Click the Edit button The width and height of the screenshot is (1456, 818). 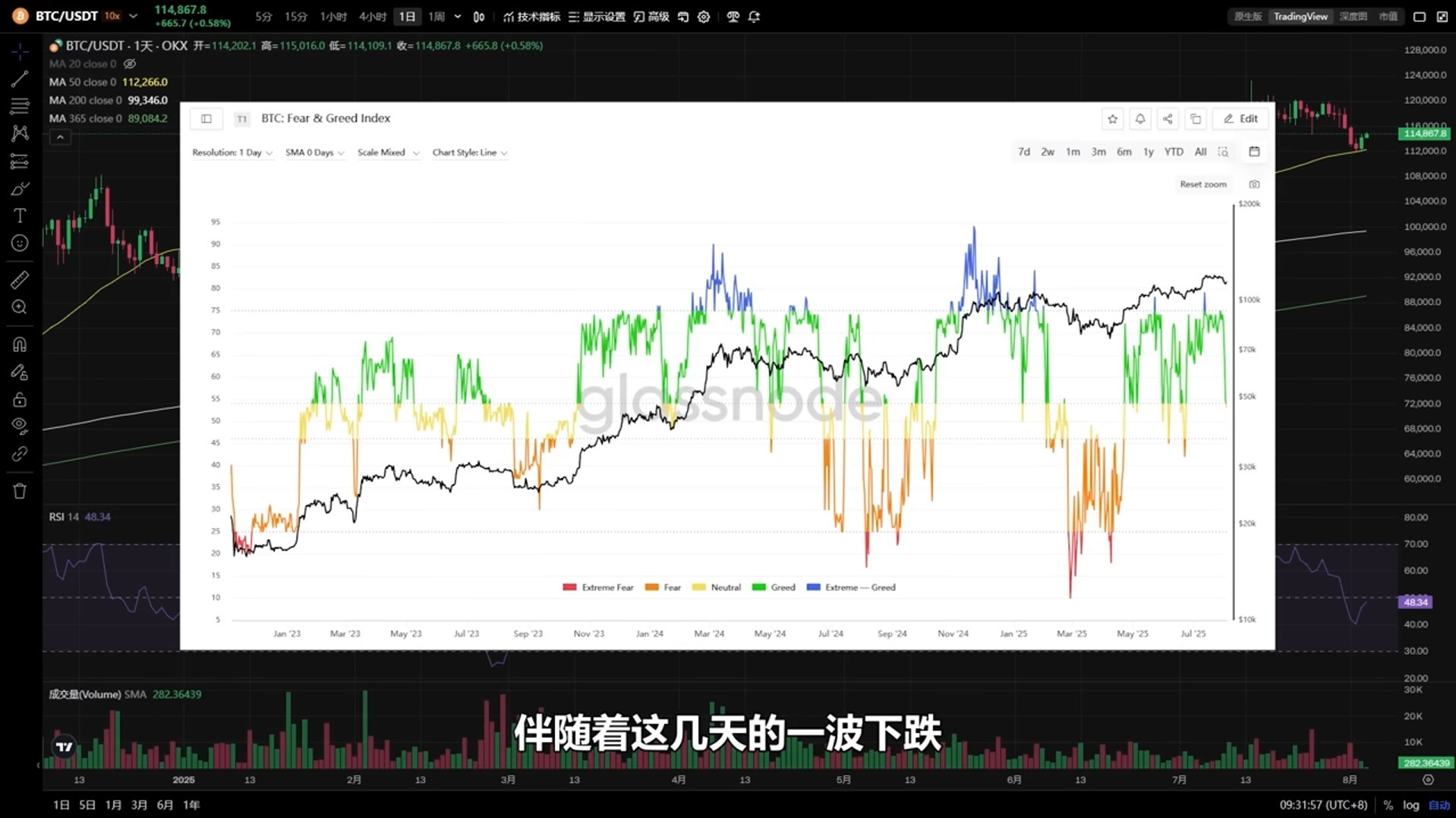point(1240,119)
